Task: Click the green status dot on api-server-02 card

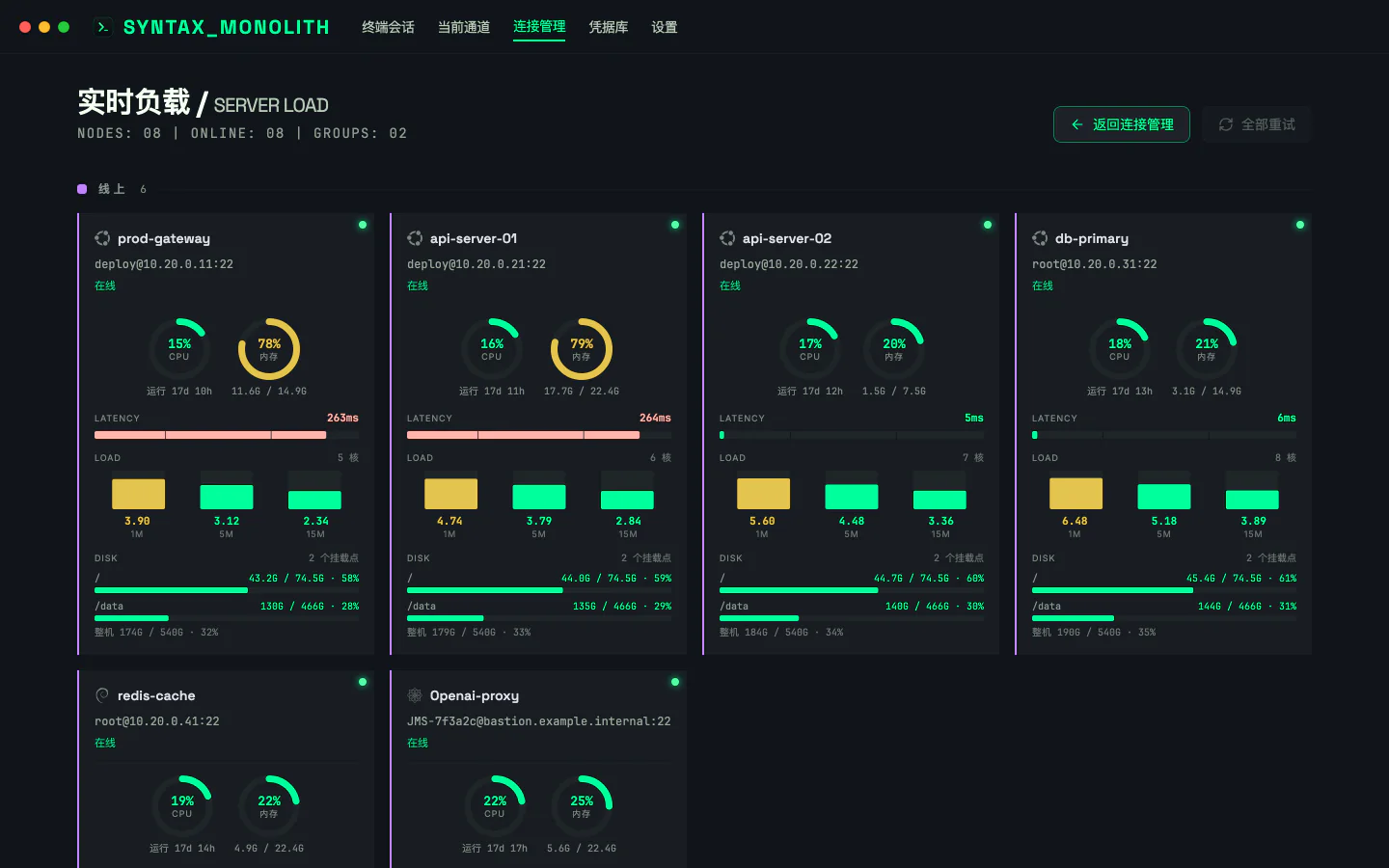Action: (988, 225)
